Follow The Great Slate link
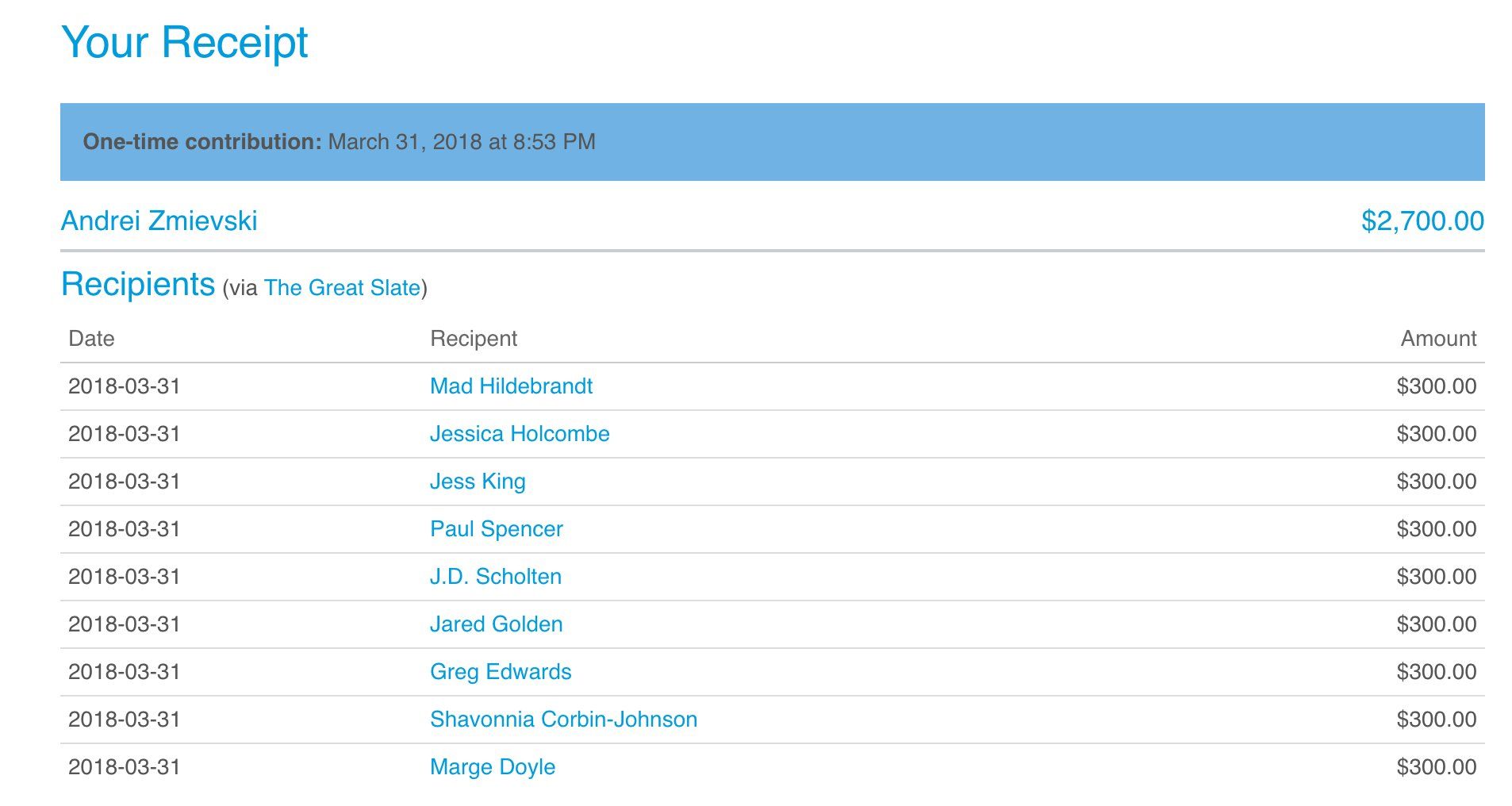This screenshot has width=1512, height=806. 342,287
